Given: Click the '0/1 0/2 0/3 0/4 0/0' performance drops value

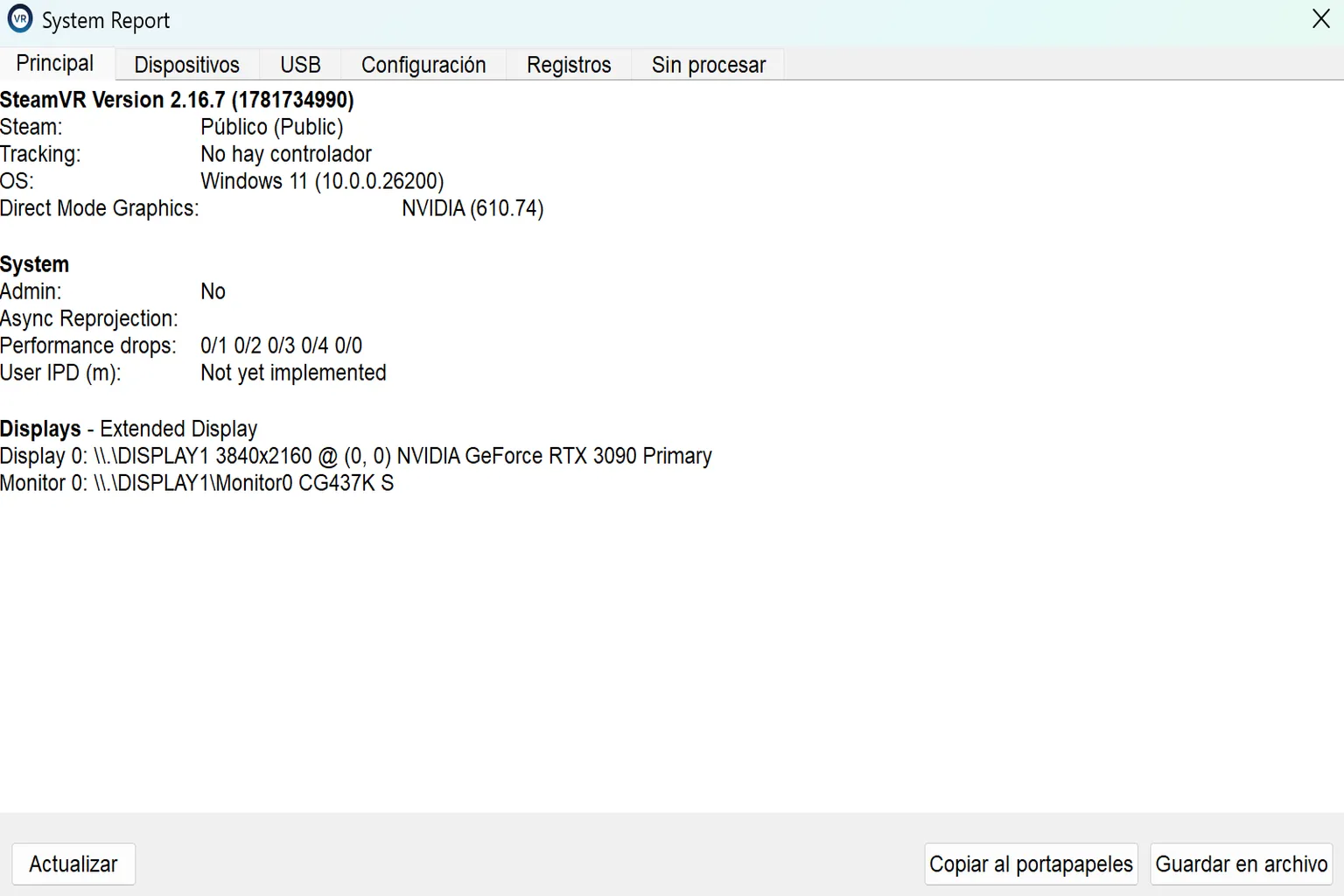Looking at the screenshot, I should 281,346.
